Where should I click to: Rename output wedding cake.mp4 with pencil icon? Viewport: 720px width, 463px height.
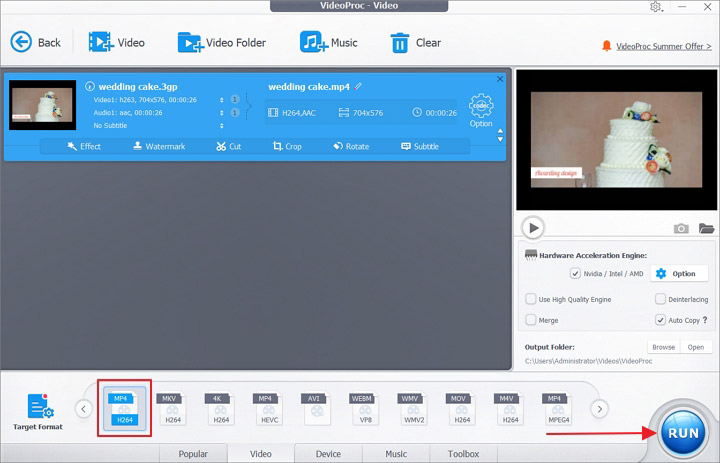tap(358, 86)
